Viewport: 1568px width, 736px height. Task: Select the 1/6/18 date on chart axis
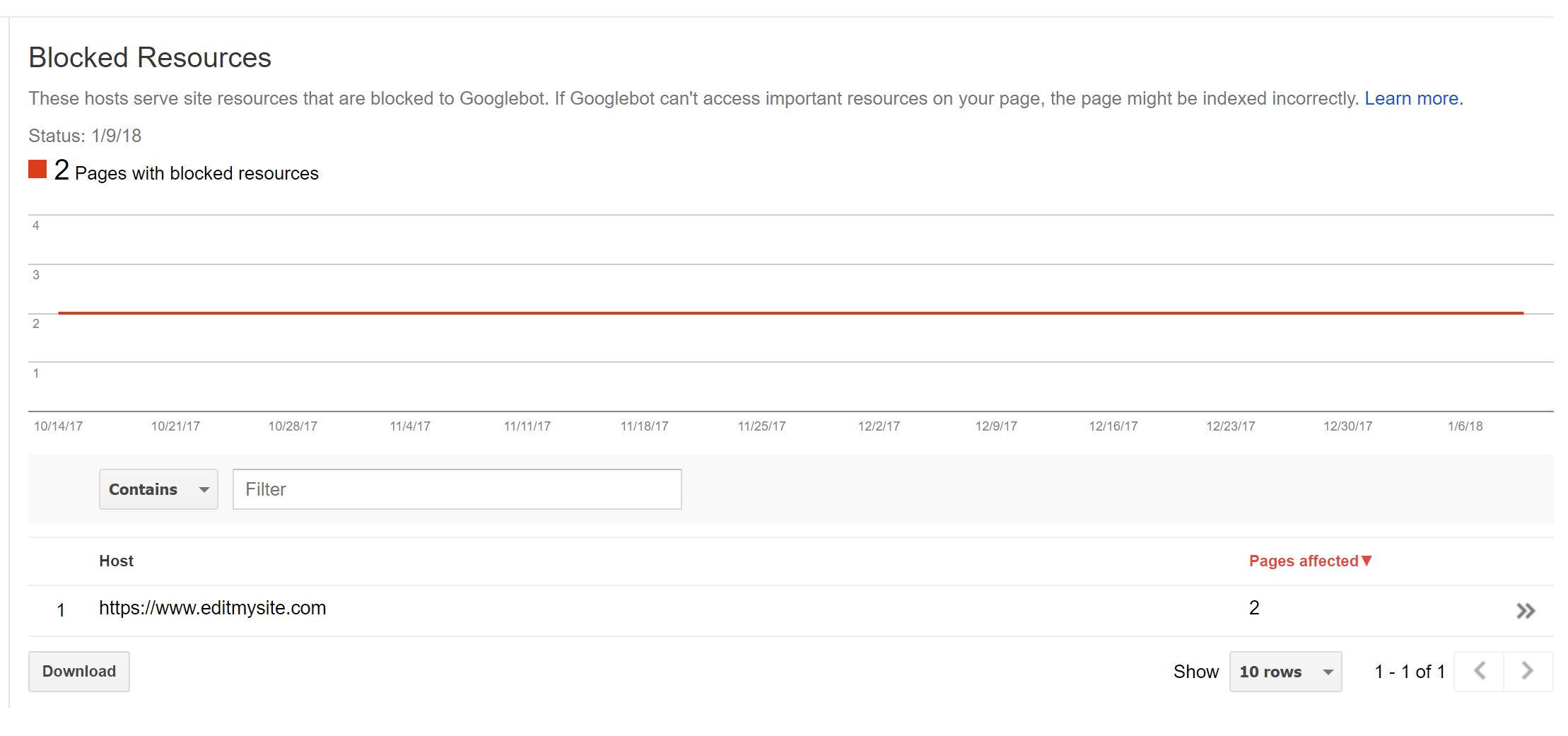click(1465, 426)
